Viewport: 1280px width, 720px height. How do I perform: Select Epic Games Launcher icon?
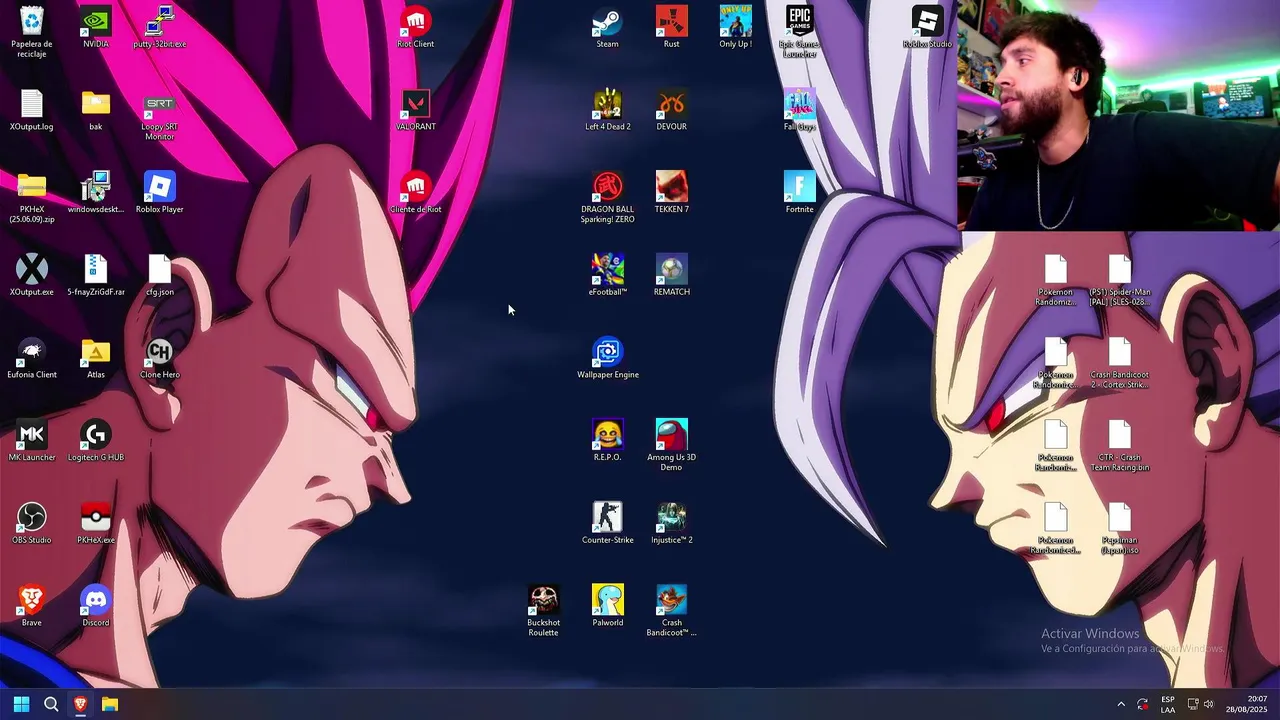tap(800, 32)
